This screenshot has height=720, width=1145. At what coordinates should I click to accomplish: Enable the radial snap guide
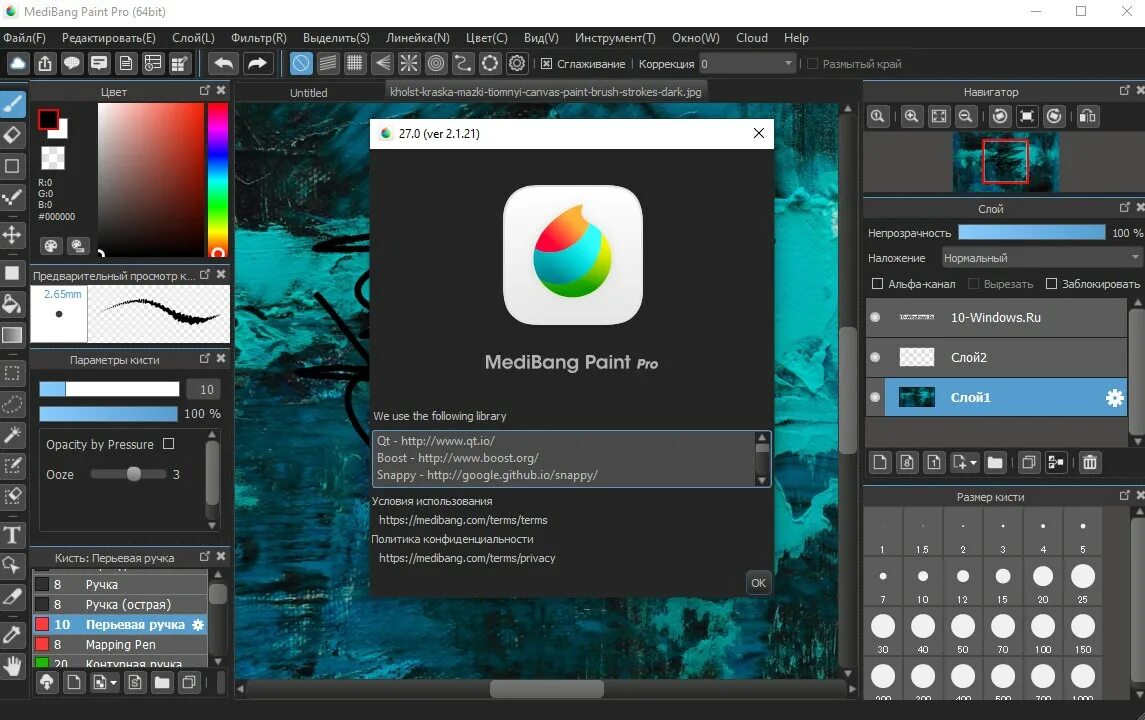[x=409, y=64]
